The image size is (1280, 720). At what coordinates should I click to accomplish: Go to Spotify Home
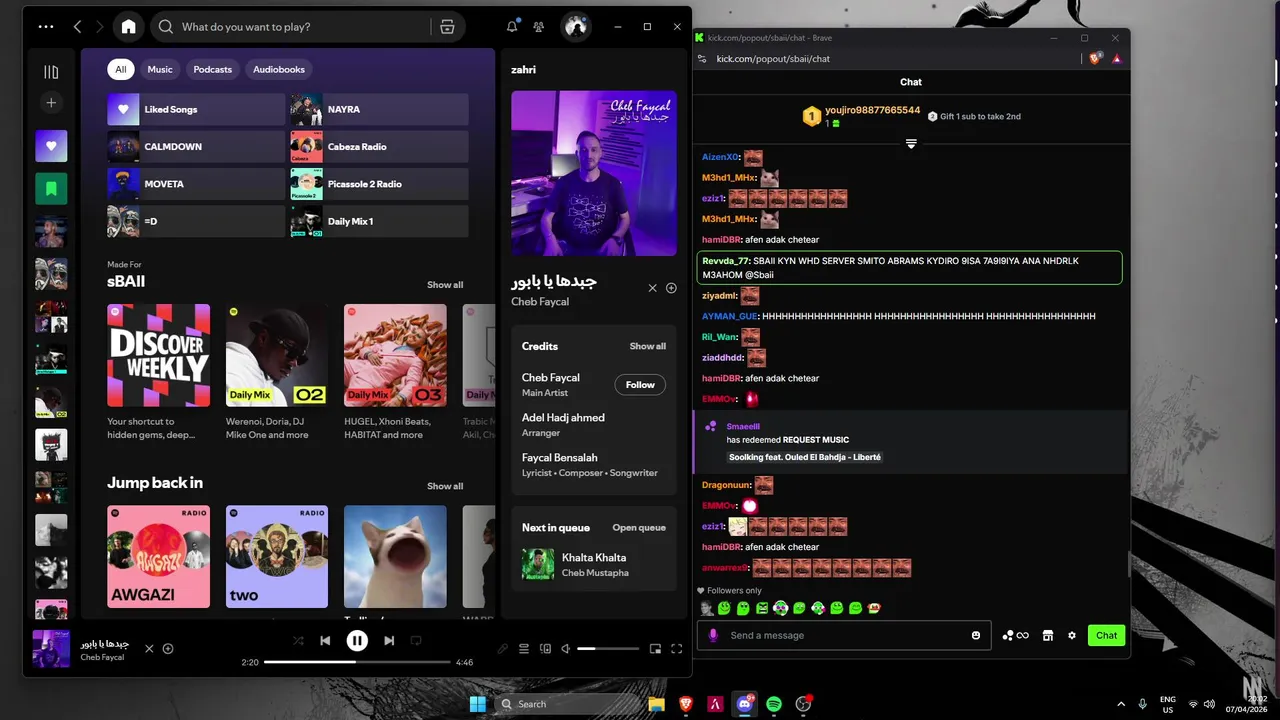[128, 27]
